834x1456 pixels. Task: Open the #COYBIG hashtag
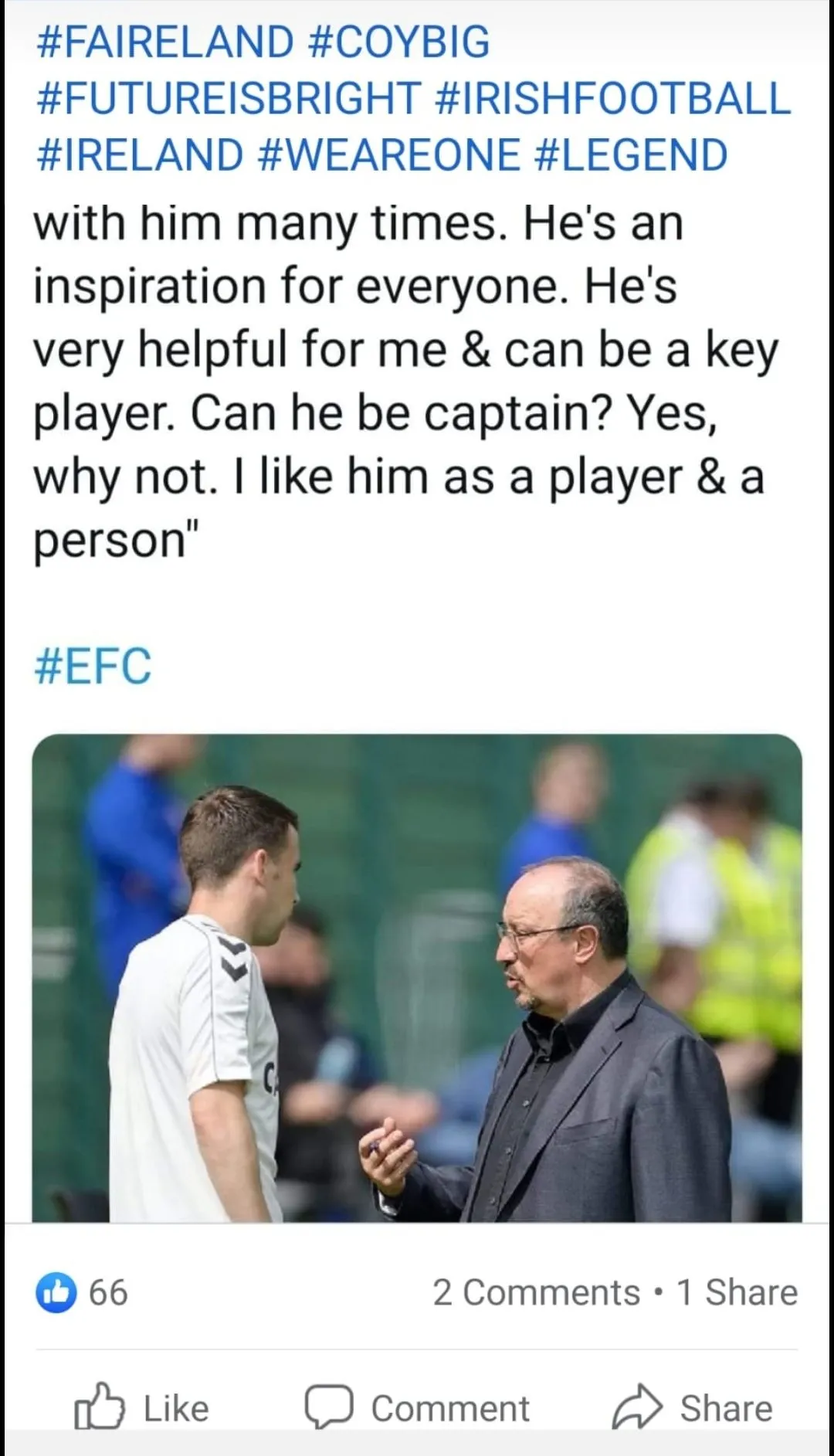tap(398, 42)
